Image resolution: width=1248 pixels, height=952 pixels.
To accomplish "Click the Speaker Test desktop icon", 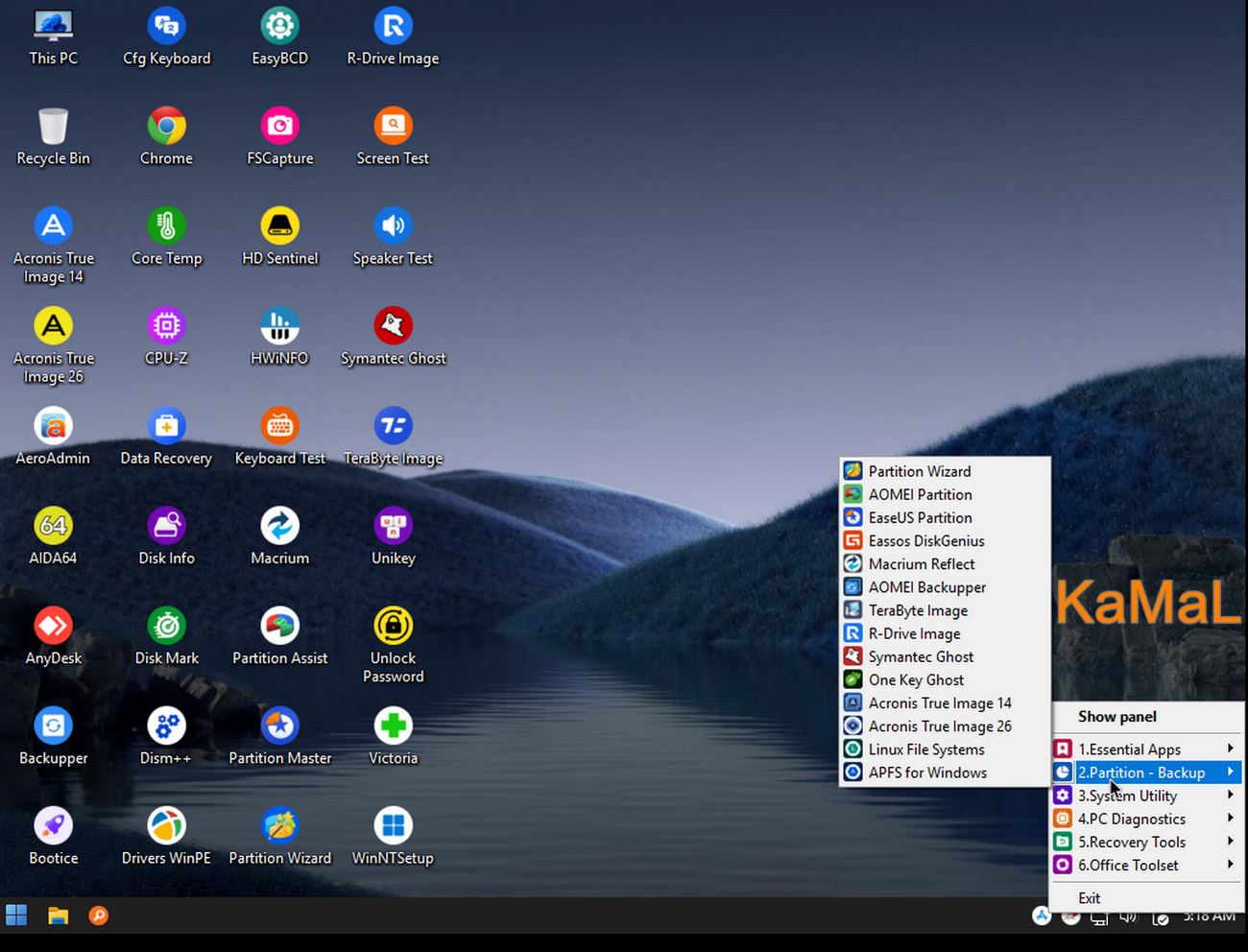I will [x=394, y=238].
